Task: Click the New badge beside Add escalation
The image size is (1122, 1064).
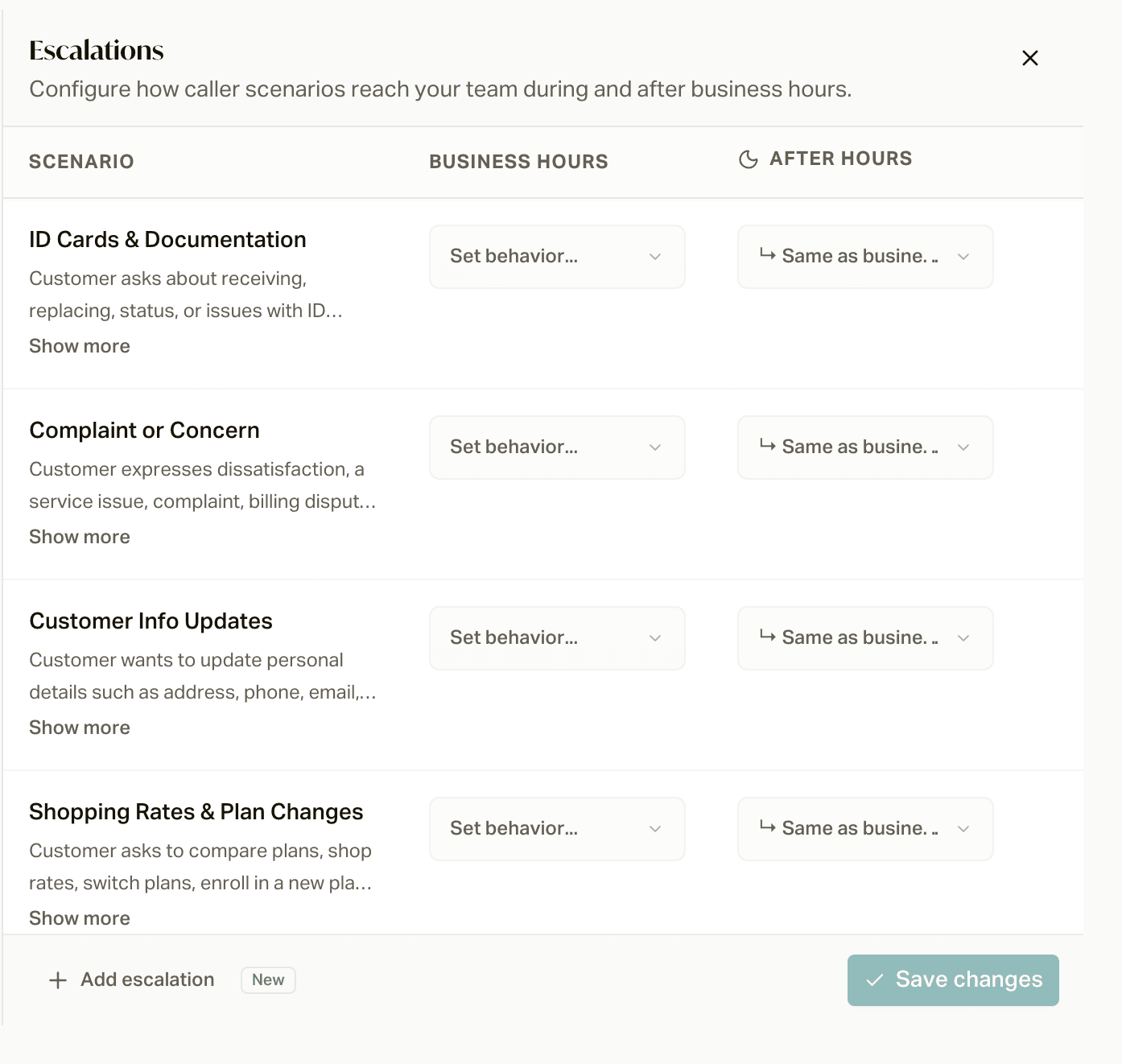Action: pyautogui.click(x=268, y=980)
